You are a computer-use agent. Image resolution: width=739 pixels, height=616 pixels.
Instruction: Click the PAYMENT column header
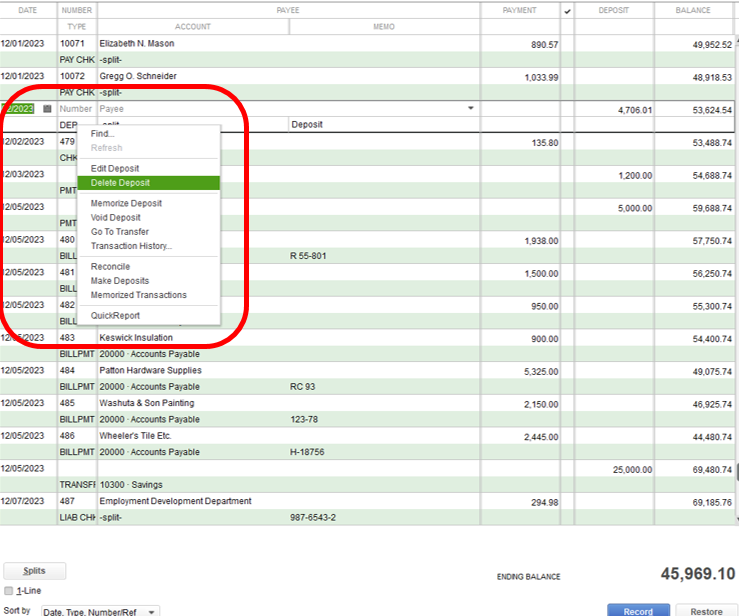[519, 10]
